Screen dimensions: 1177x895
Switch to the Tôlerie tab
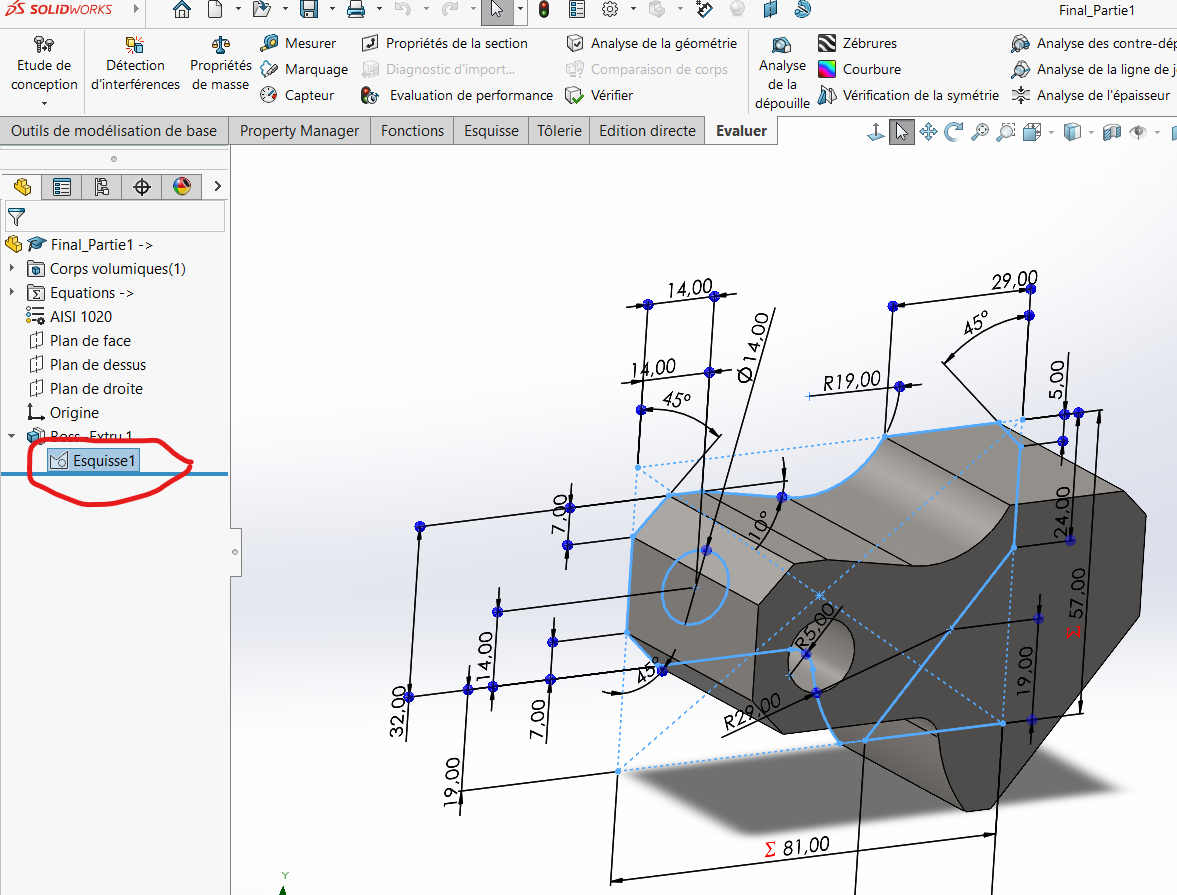click(x=559, y=131)
